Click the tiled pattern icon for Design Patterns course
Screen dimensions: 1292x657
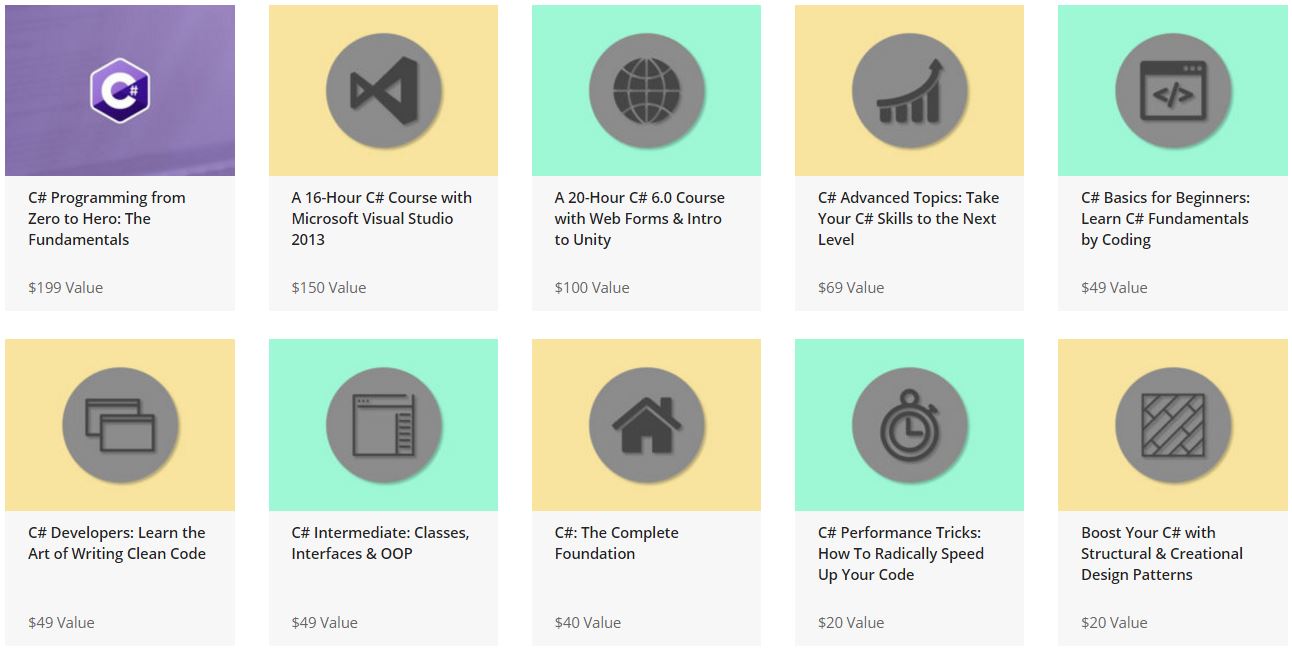(x=1172, y=424)
